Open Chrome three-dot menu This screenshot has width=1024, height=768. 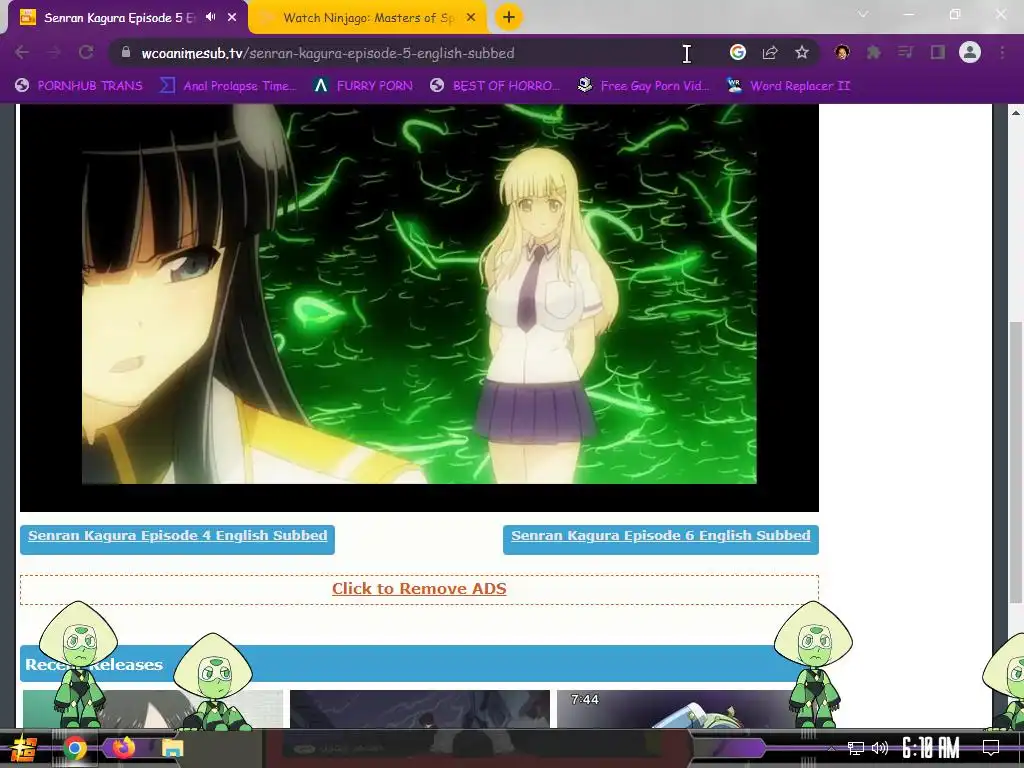click(x=1002, y=52)
